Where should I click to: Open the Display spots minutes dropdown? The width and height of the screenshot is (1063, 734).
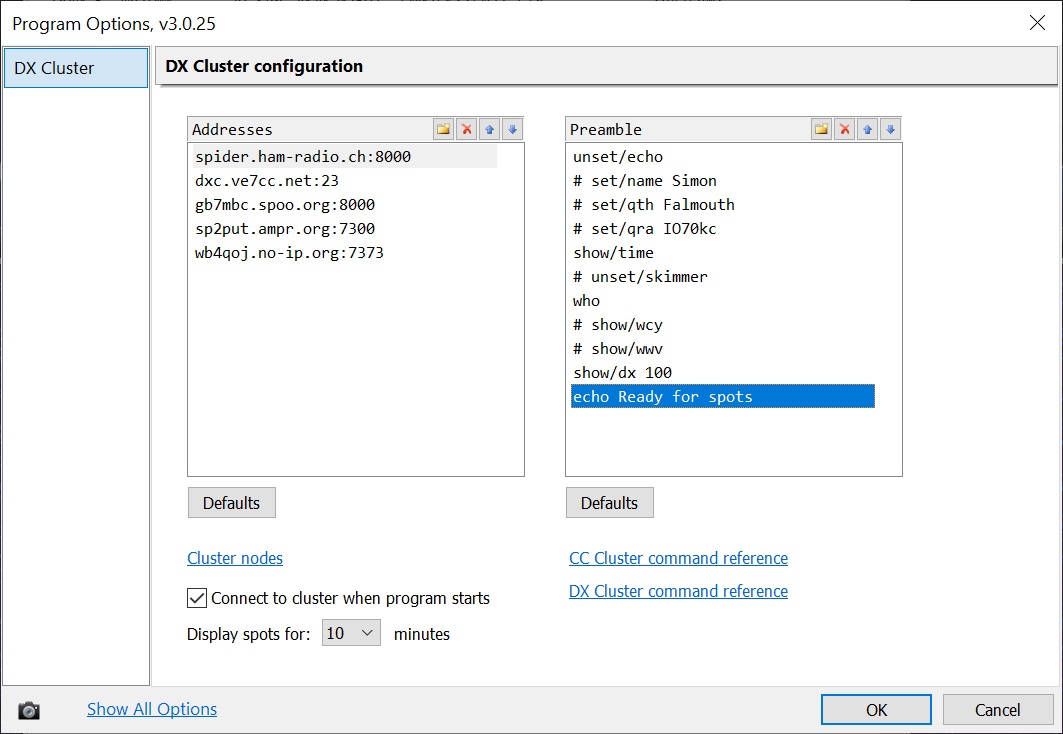click(x=351, y=633)
